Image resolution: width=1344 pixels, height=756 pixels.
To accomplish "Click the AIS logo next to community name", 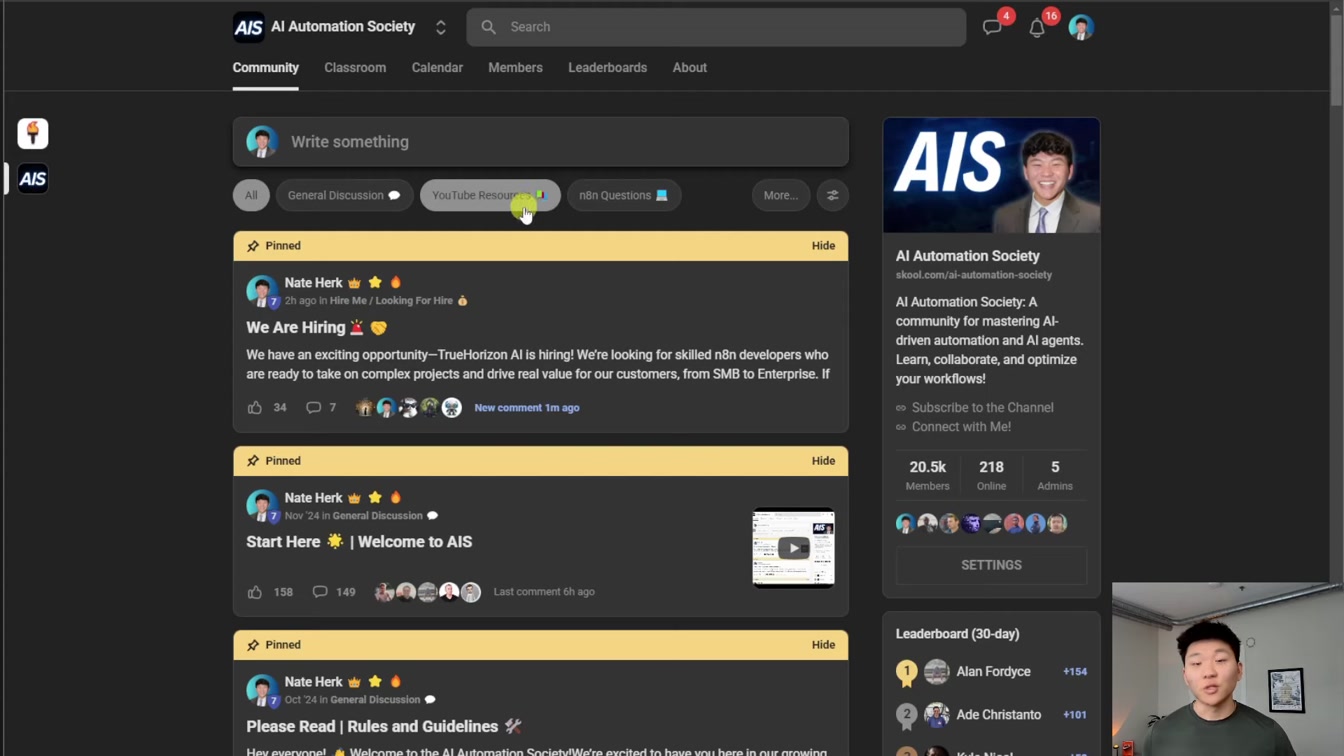I will click(x=248, y=27).
